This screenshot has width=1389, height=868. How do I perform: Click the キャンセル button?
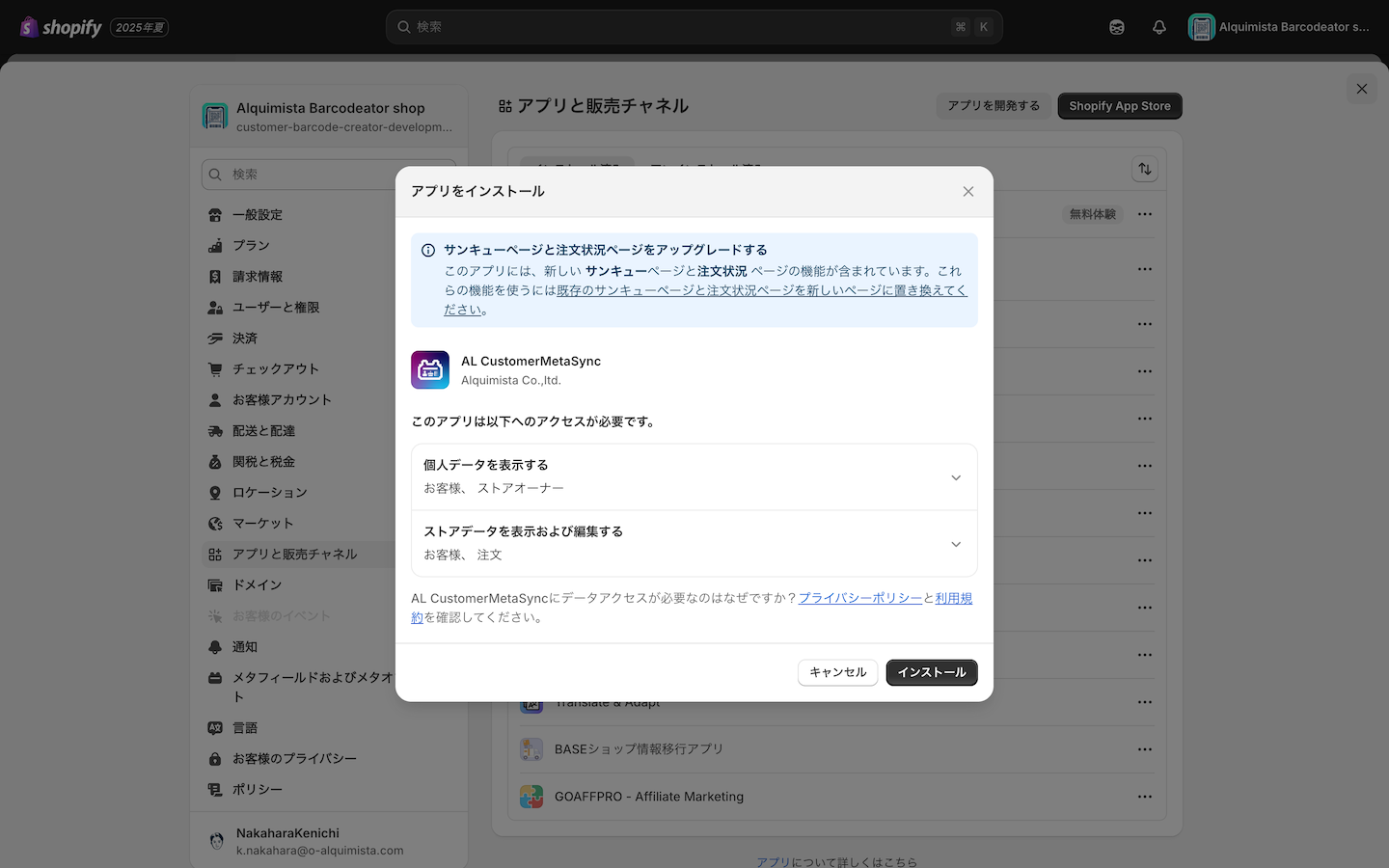(x=837, y=672)
